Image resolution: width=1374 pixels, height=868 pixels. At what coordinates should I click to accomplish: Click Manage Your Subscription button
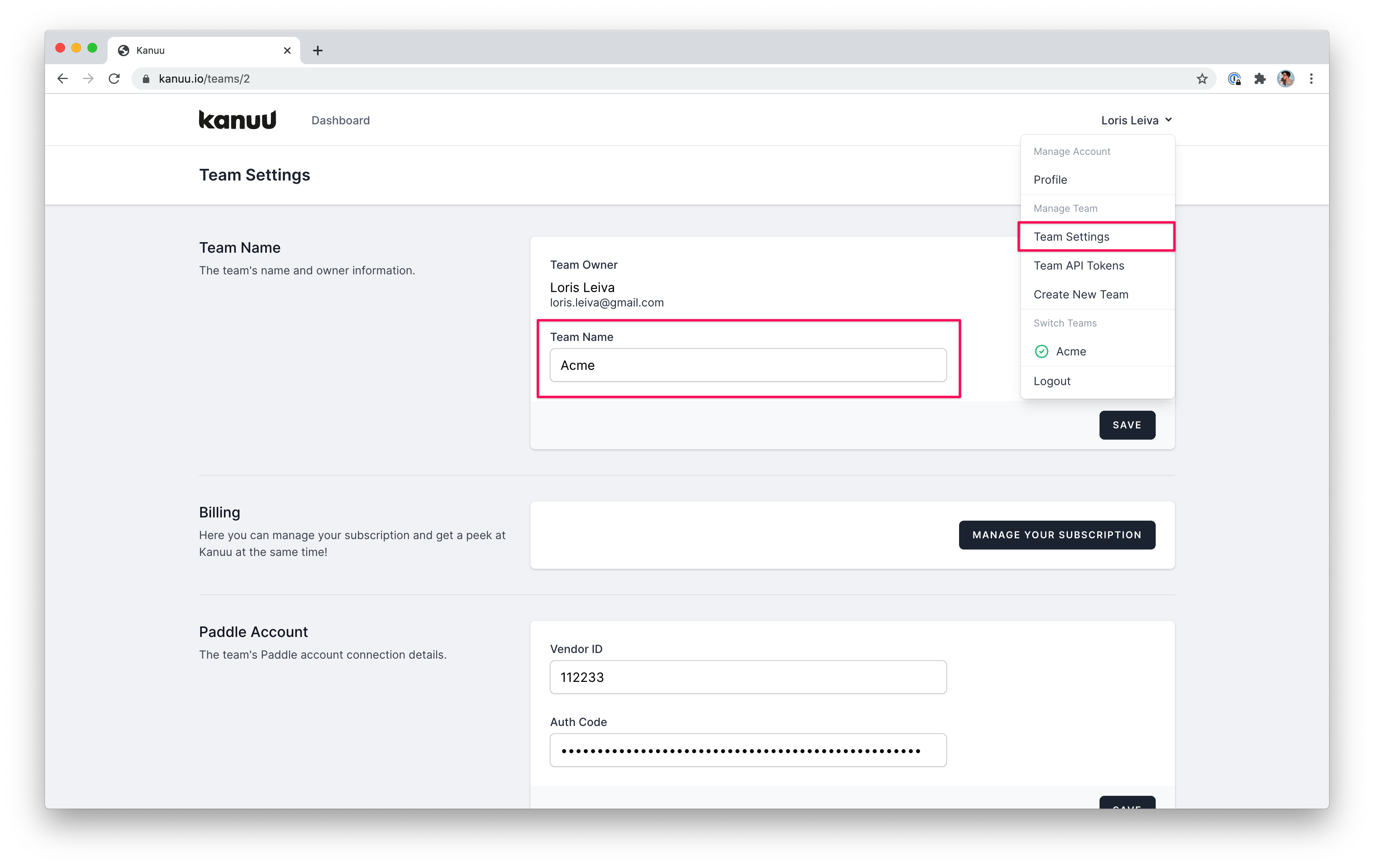click(1057, 535)
